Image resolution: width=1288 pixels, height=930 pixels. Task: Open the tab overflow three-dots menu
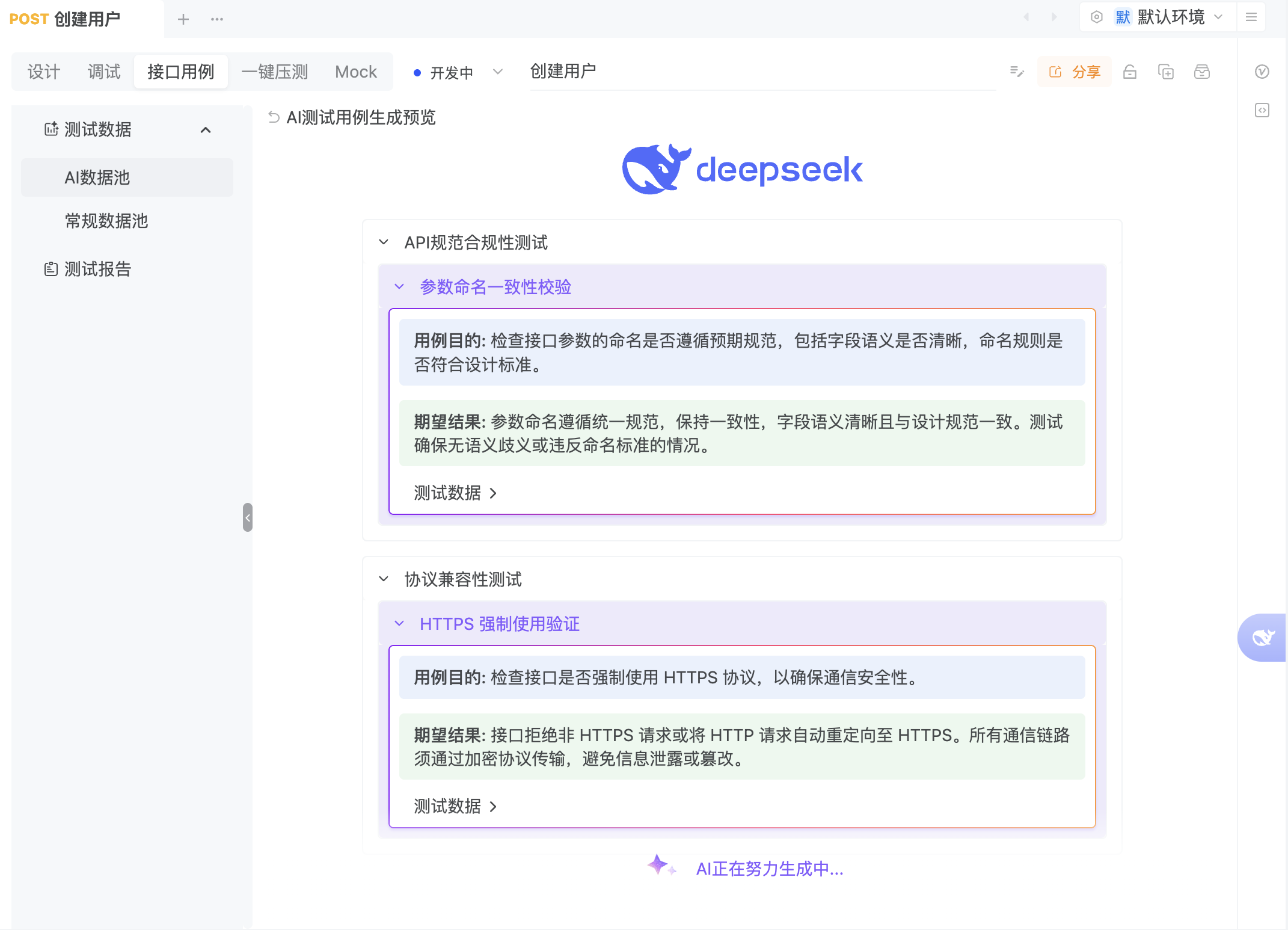click(x=217, y=19)
